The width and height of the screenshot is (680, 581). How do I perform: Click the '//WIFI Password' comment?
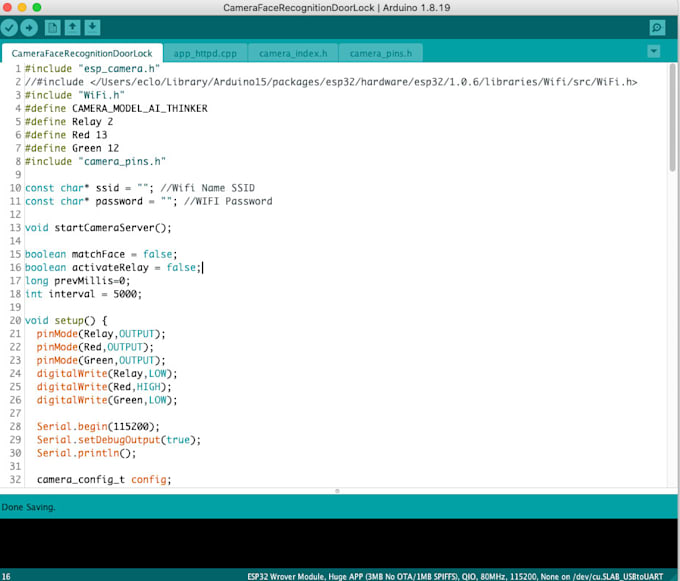pyautogui.click(x=228, y=201)
